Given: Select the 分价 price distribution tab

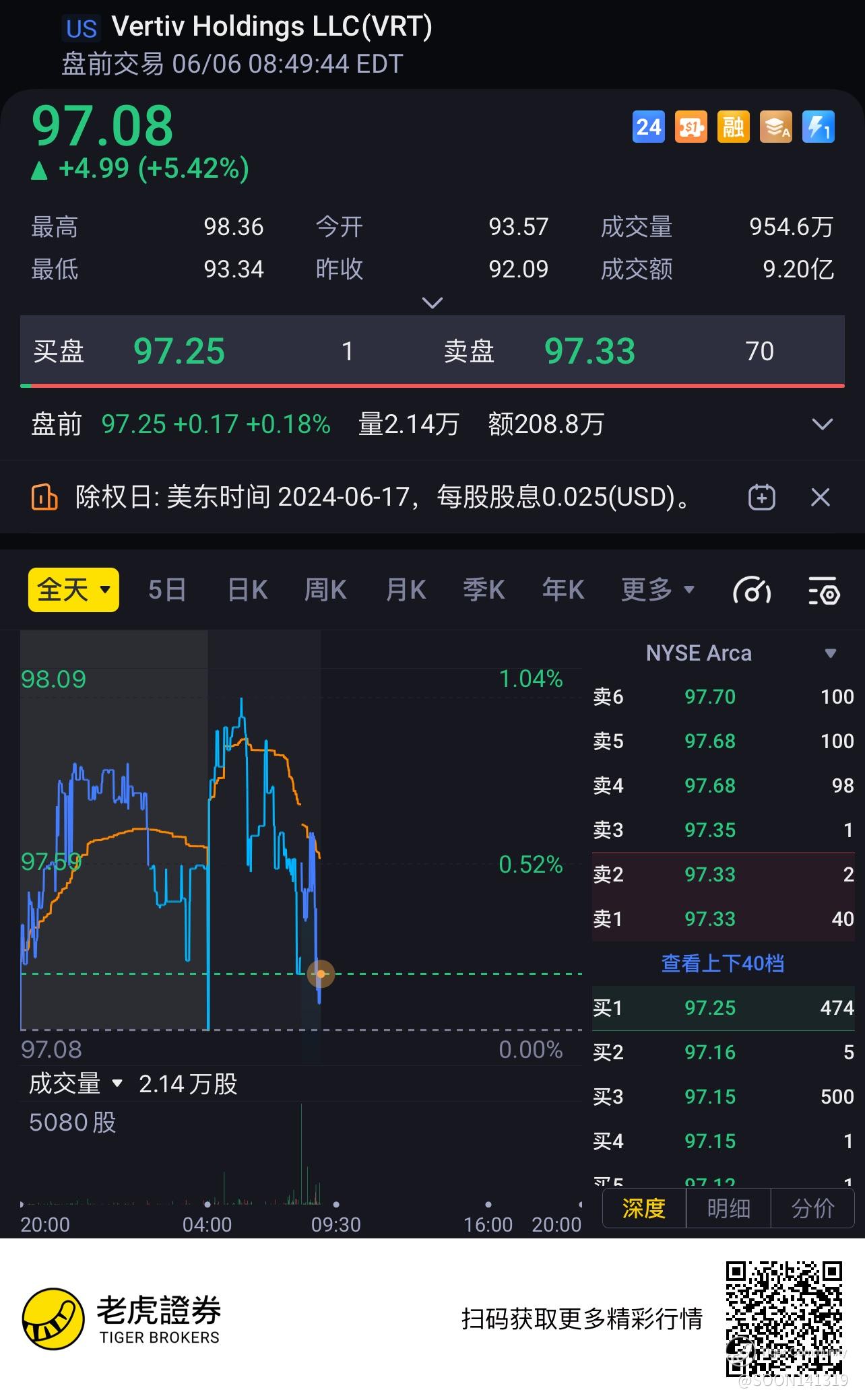Looking at the screenshot, I should [x=812, y=1209].
